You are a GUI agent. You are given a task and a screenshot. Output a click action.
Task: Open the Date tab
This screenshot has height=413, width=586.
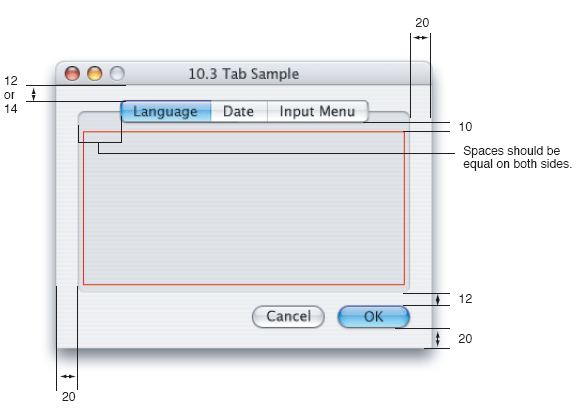click(x=239, y=111)
